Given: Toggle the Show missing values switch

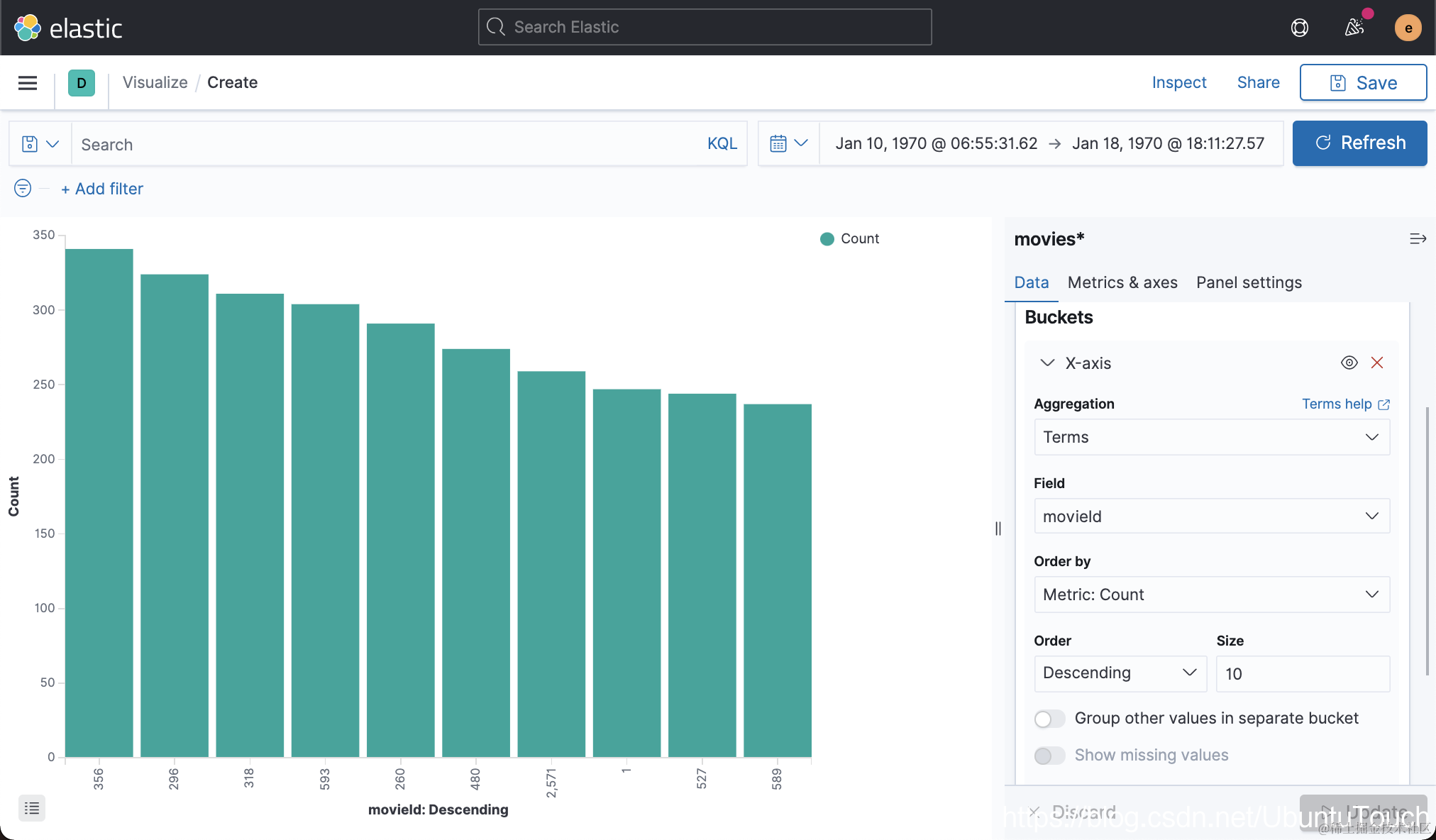Looking at the screenshot, I should click(x=1049, y=756).
